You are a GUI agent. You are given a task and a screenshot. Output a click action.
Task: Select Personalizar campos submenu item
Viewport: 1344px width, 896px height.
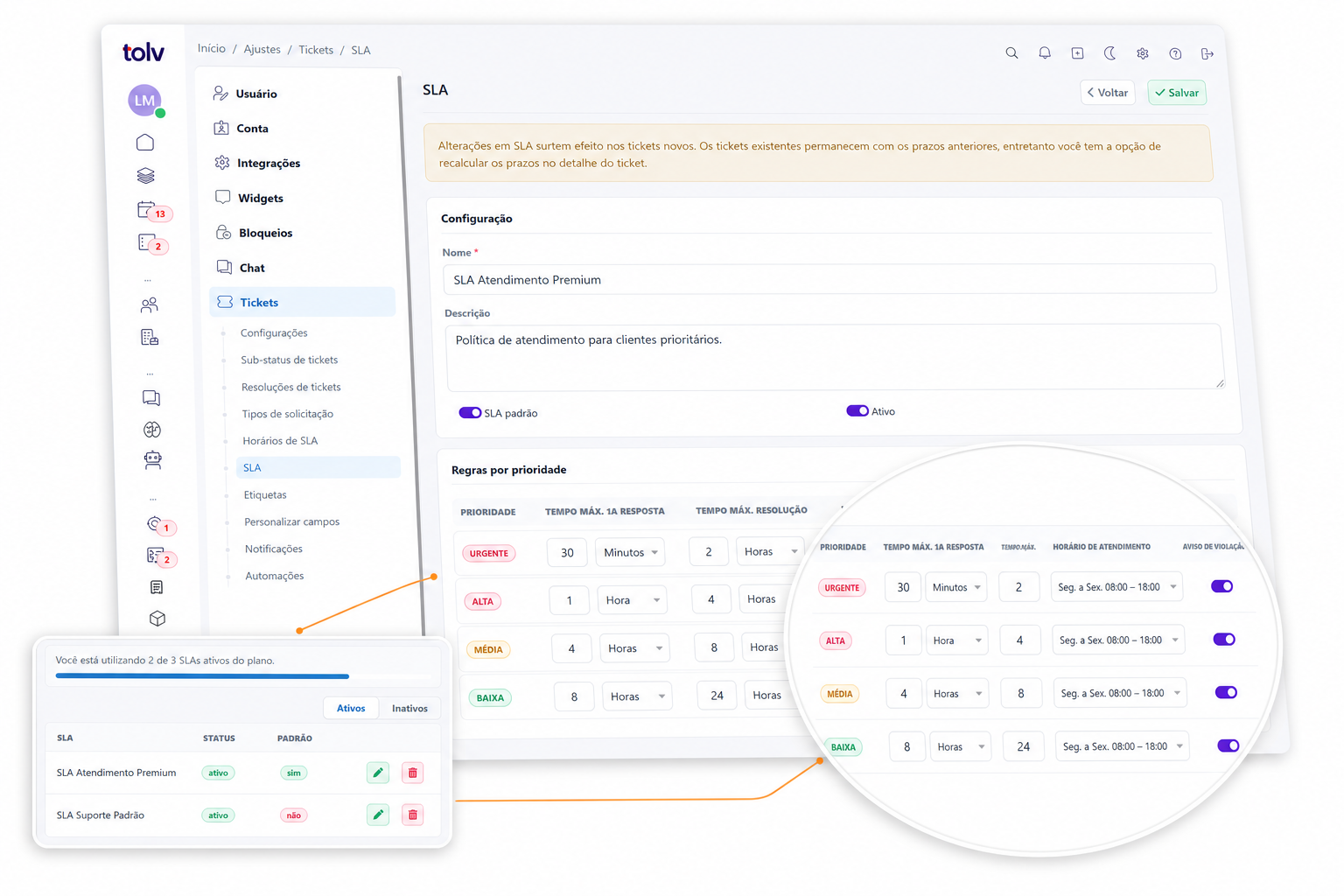291,521
